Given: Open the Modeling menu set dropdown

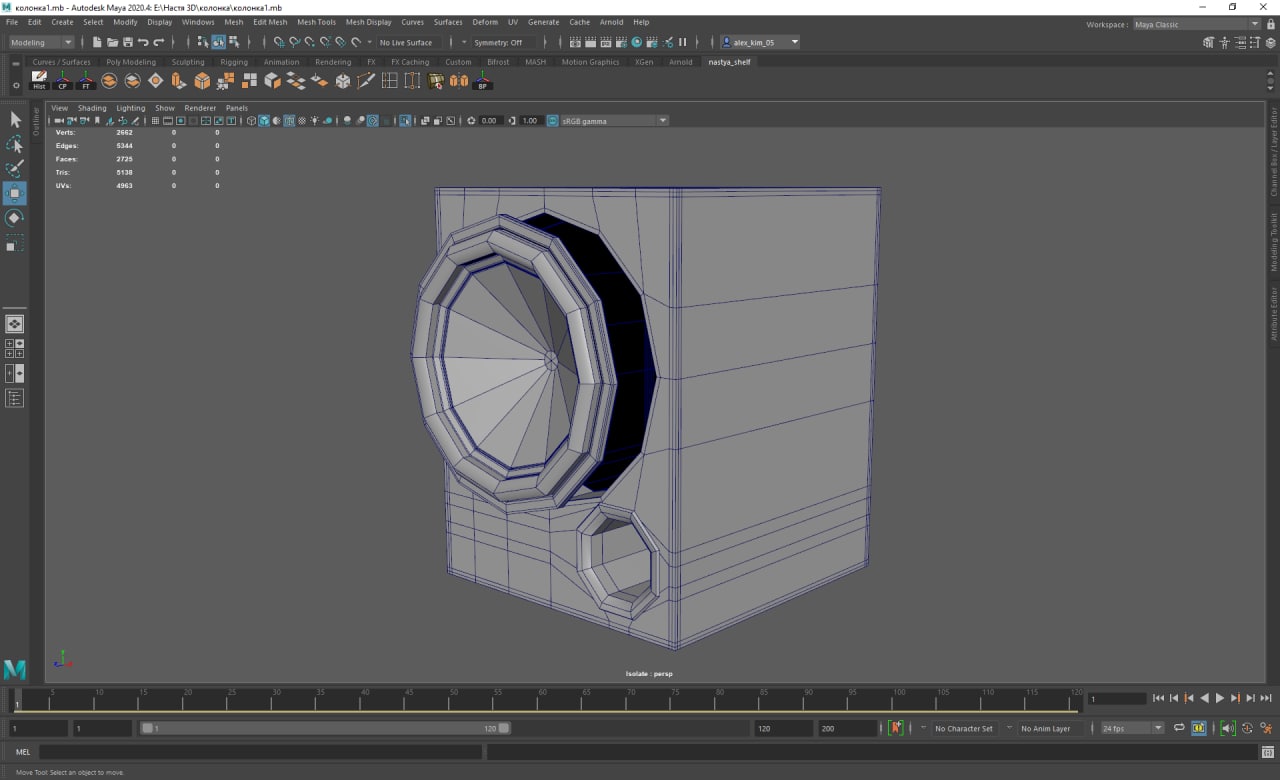Looking at the screenshot, I should pos(41,42).
